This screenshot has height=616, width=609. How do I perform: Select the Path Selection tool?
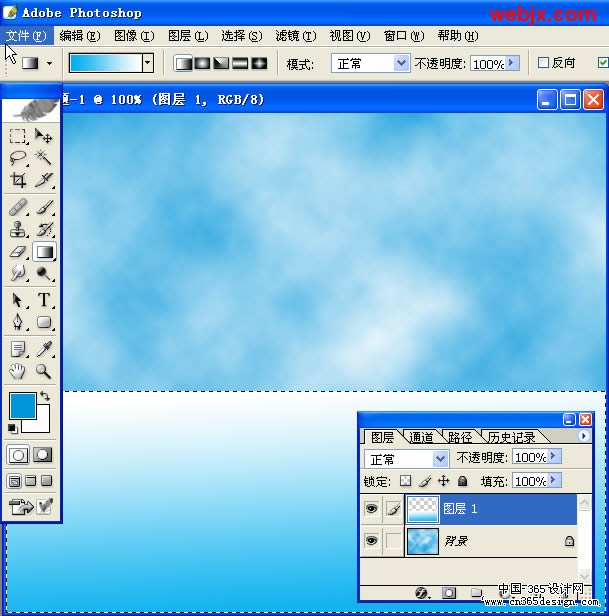point(18,300)
